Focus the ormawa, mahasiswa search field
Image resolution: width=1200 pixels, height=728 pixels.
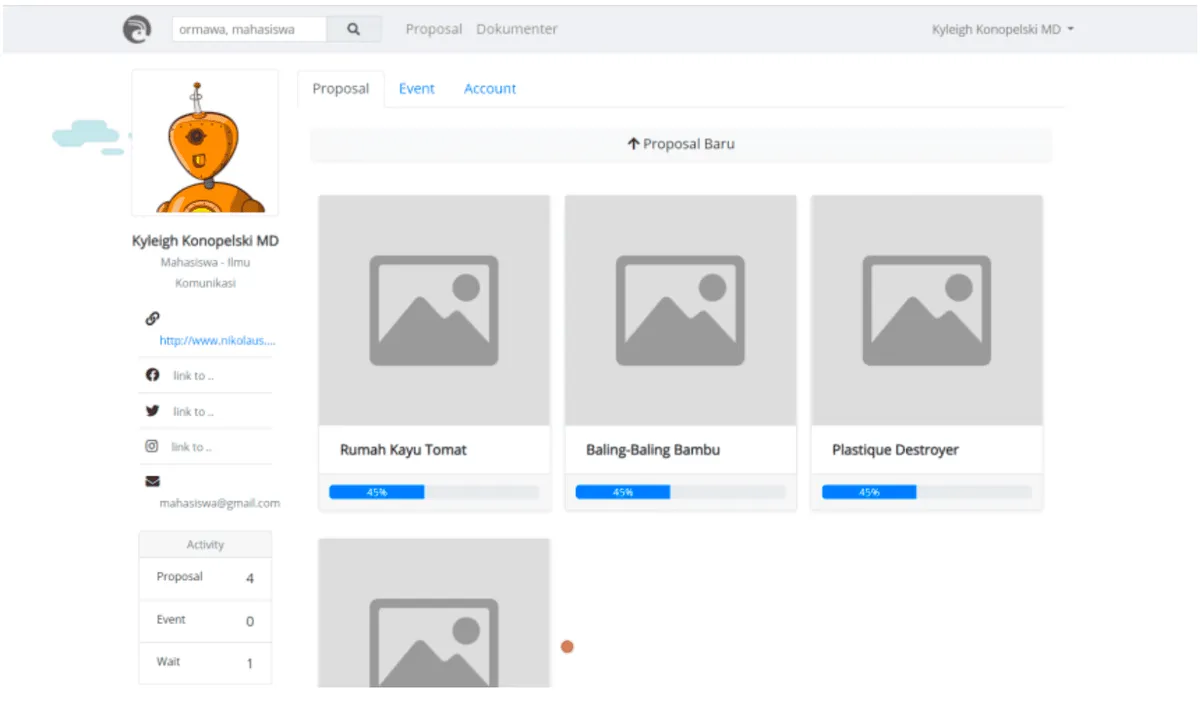249,30
